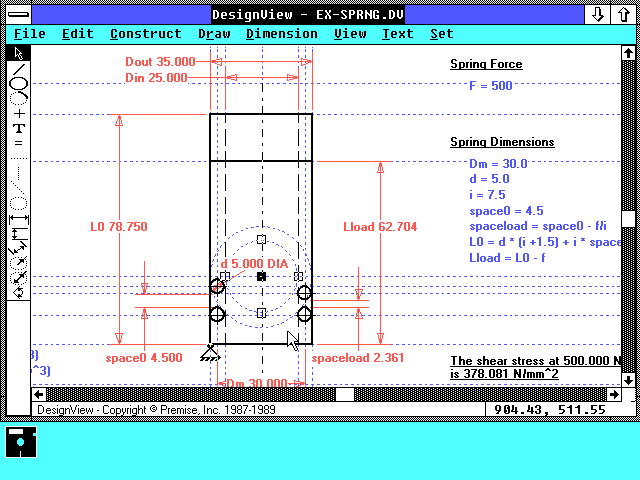This screenshot has height=480, width=640.
Task: Click the 'is 378.081 N/mm^2' text
Action: (x=504, y=374)
